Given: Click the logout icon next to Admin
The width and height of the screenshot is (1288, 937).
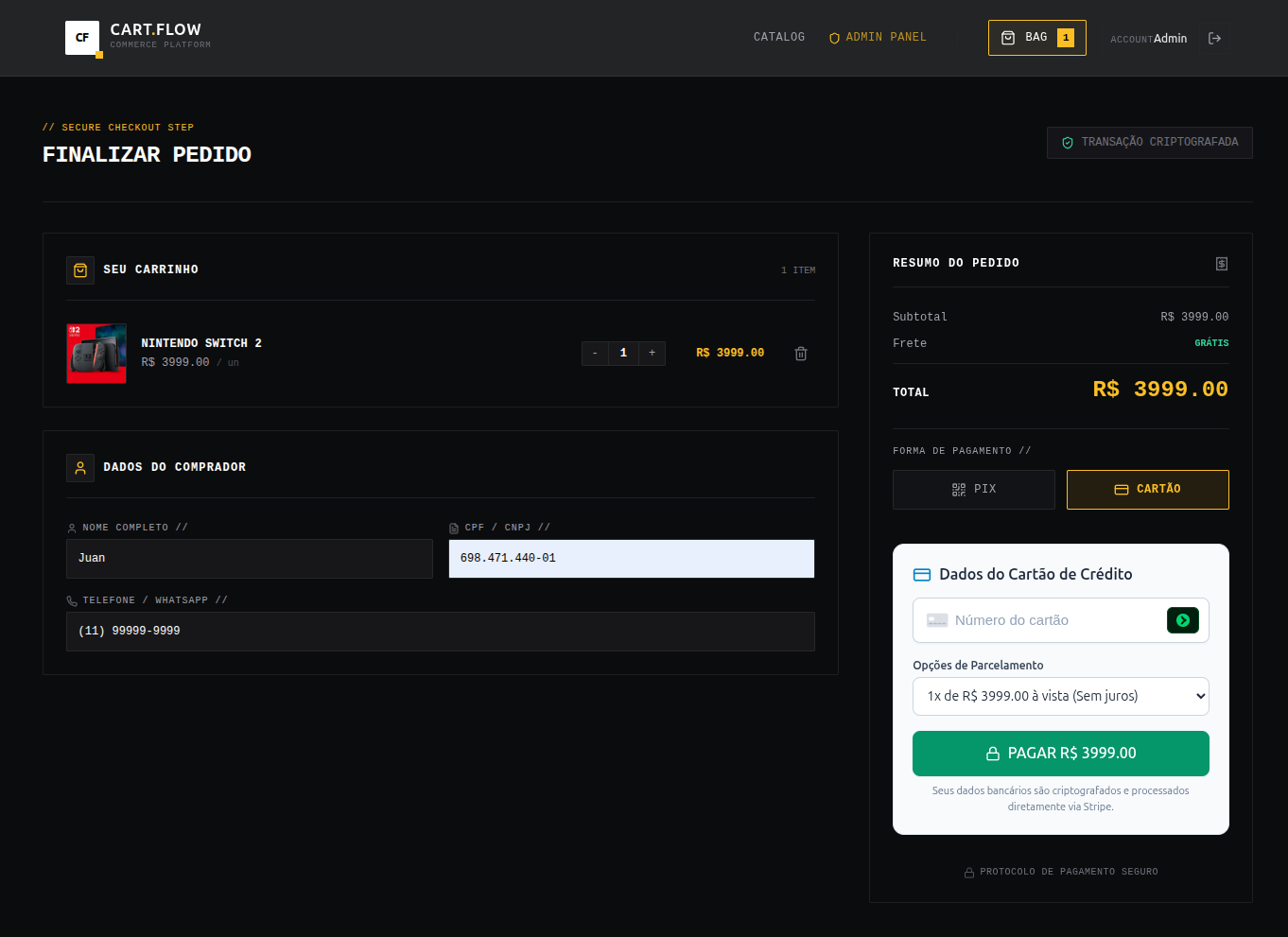Looking at the screenshot, I should (x=1215, y=39).
